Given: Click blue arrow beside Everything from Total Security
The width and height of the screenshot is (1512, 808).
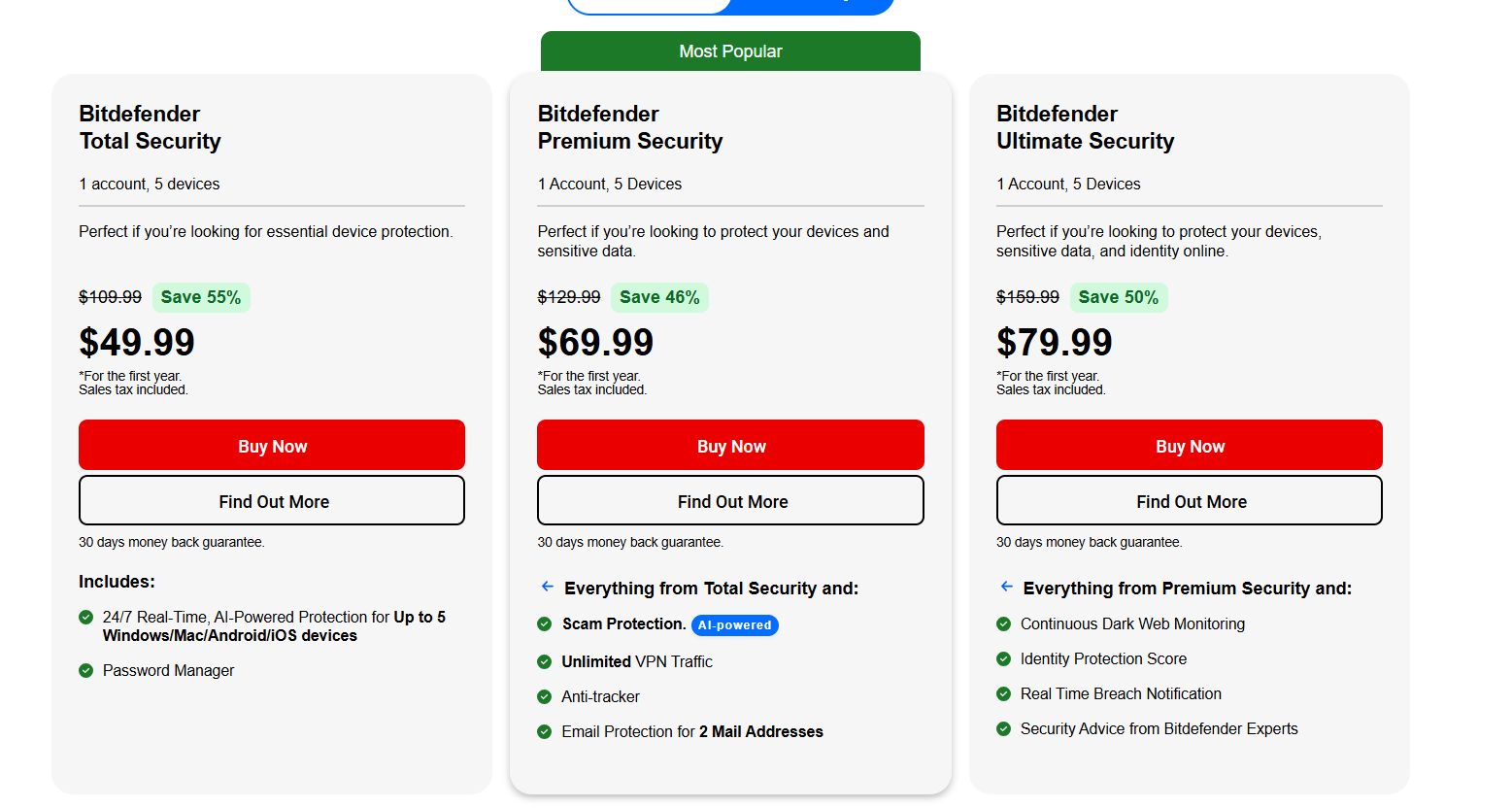Looking at the screenshot, I should (548, 587).
